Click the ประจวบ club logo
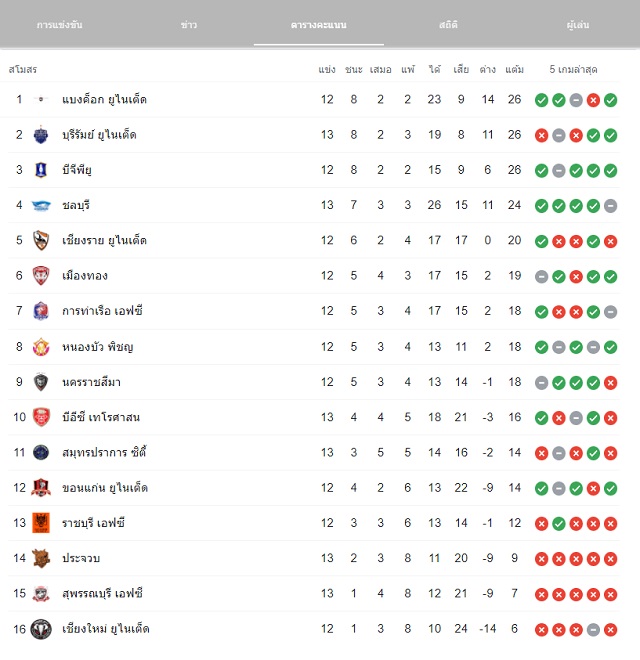This screenshot has height=660, width=640. (x=41, y=558)
